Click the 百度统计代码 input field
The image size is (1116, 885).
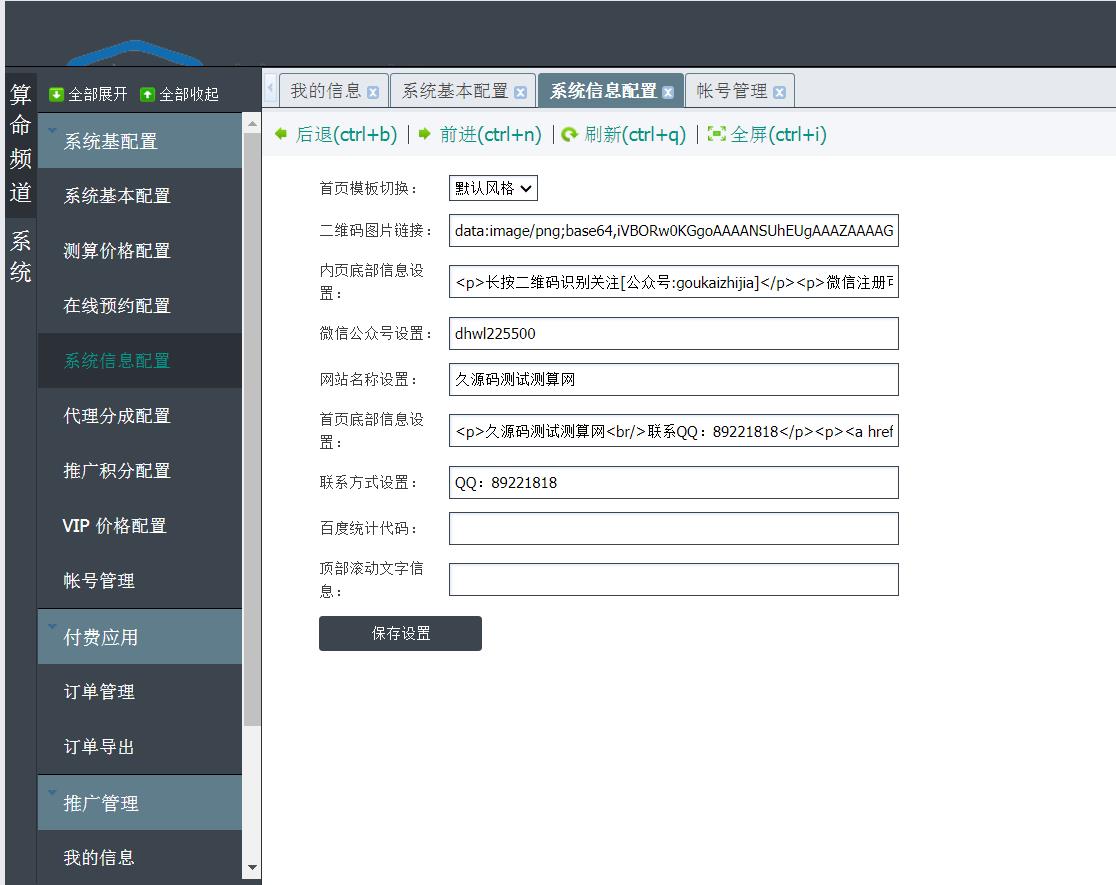point(673,529)
